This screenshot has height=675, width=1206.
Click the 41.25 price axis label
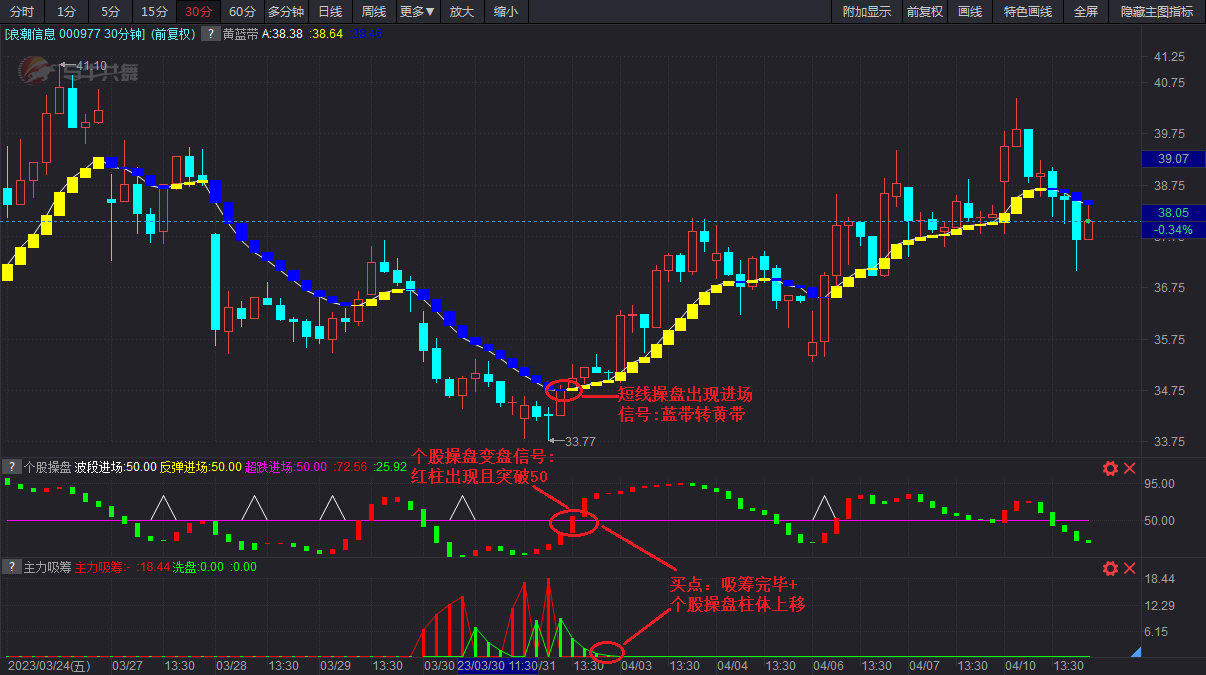point(1170,57)
